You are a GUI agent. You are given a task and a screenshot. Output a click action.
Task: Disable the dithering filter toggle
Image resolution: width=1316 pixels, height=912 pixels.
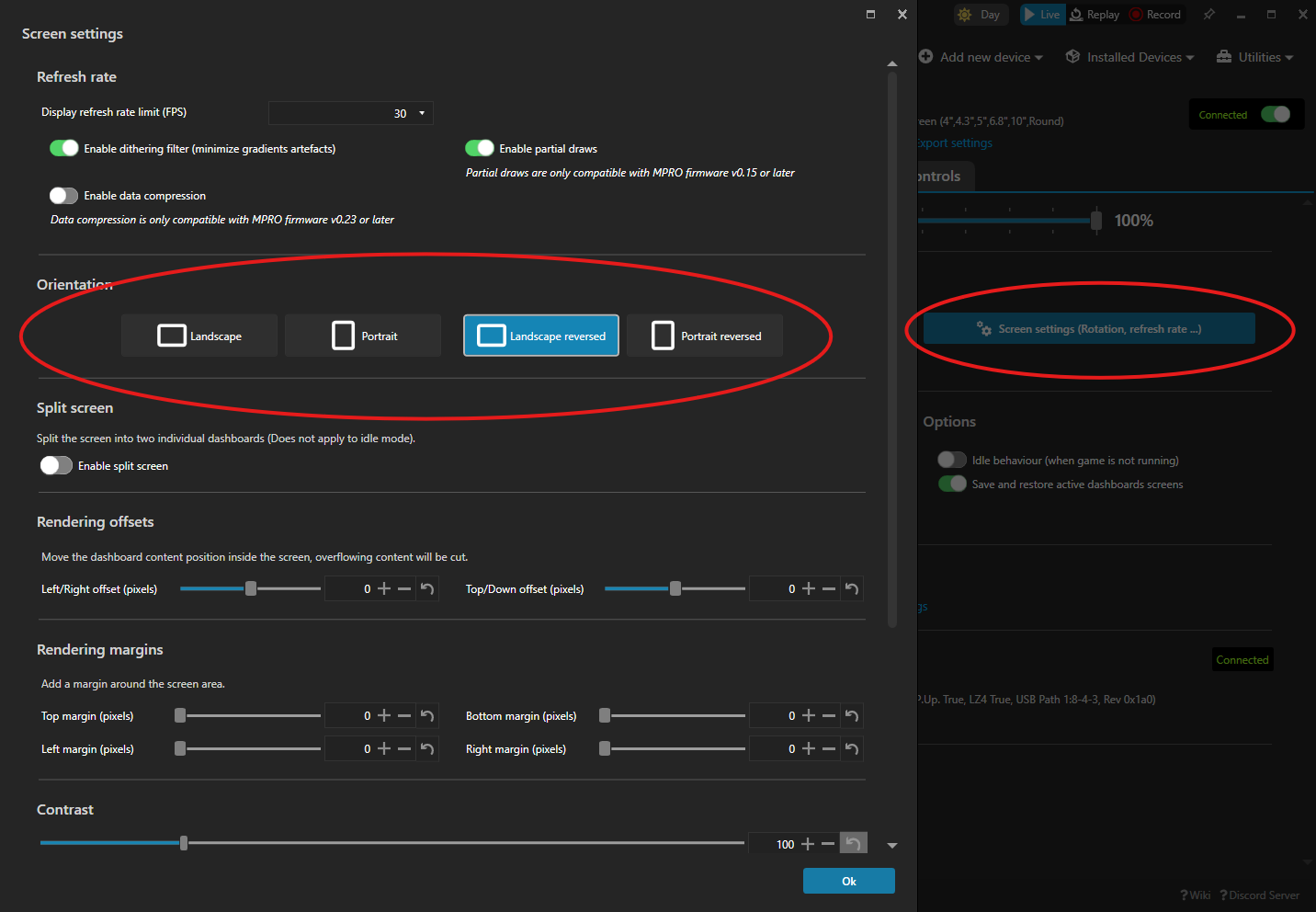pyautogui.click(x=64, y=149)
